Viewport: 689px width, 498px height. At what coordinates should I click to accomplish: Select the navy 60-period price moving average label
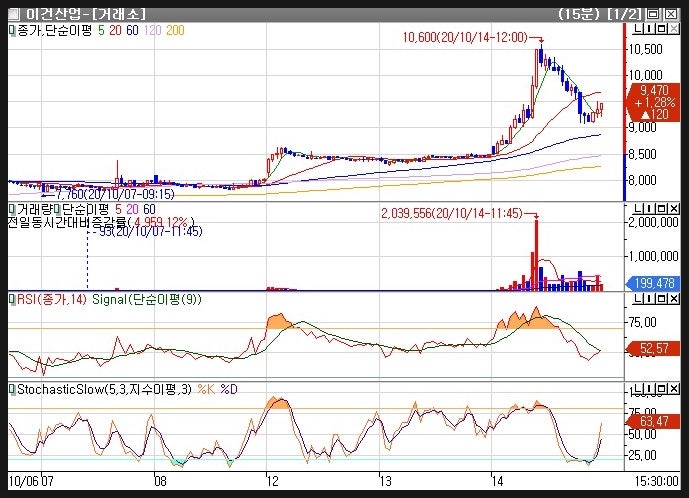(132, 30)
